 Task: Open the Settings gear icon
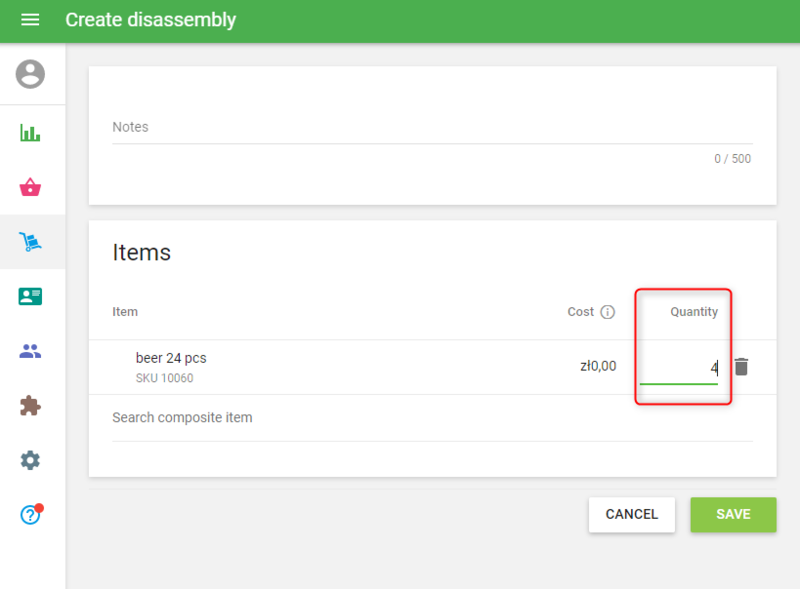pos(31,460)
